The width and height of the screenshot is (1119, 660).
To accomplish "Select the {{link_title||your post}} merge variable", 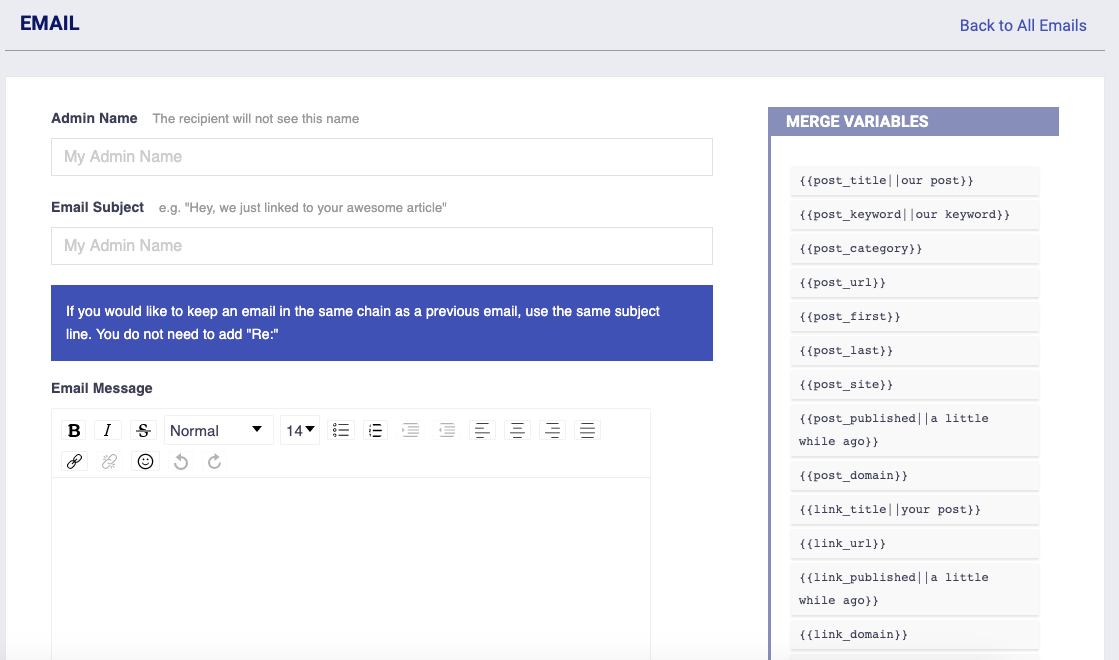I will pyautogui.click(x=914, y=509).
